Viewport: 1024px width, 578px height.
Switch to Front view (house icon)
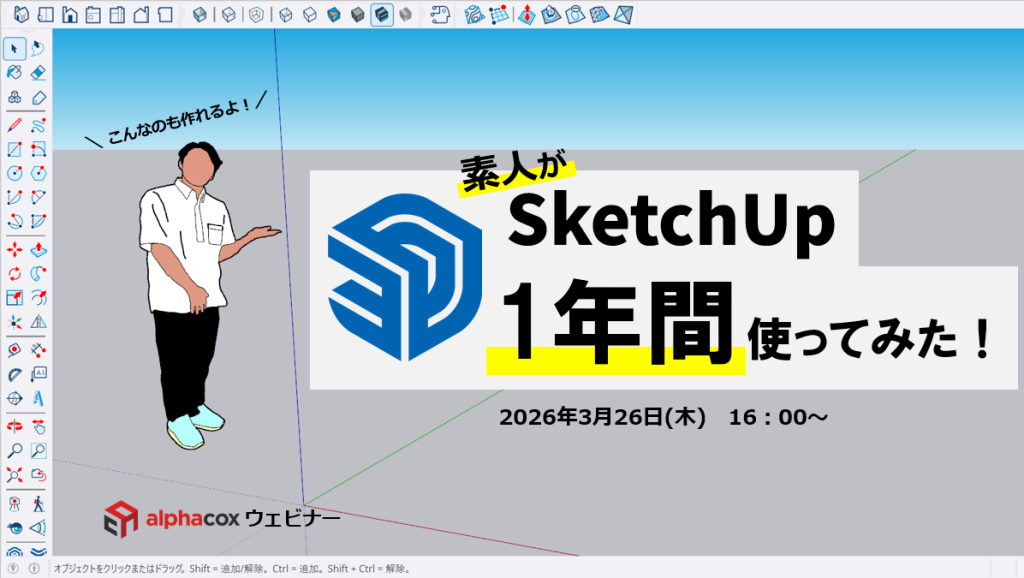(x=69, y=15)
